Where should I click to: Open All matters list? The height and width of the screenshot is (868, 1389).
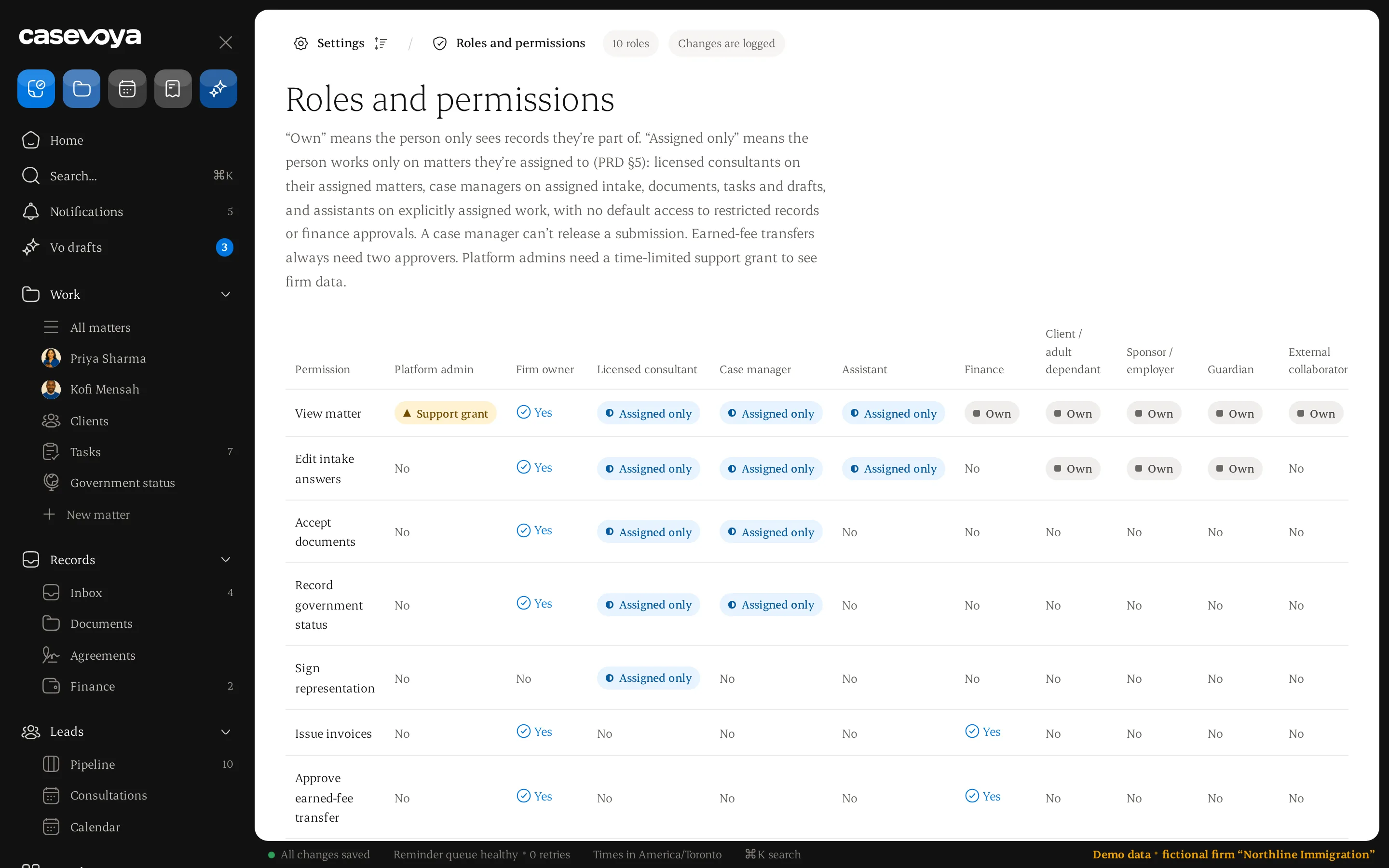[x=138, y=327]
